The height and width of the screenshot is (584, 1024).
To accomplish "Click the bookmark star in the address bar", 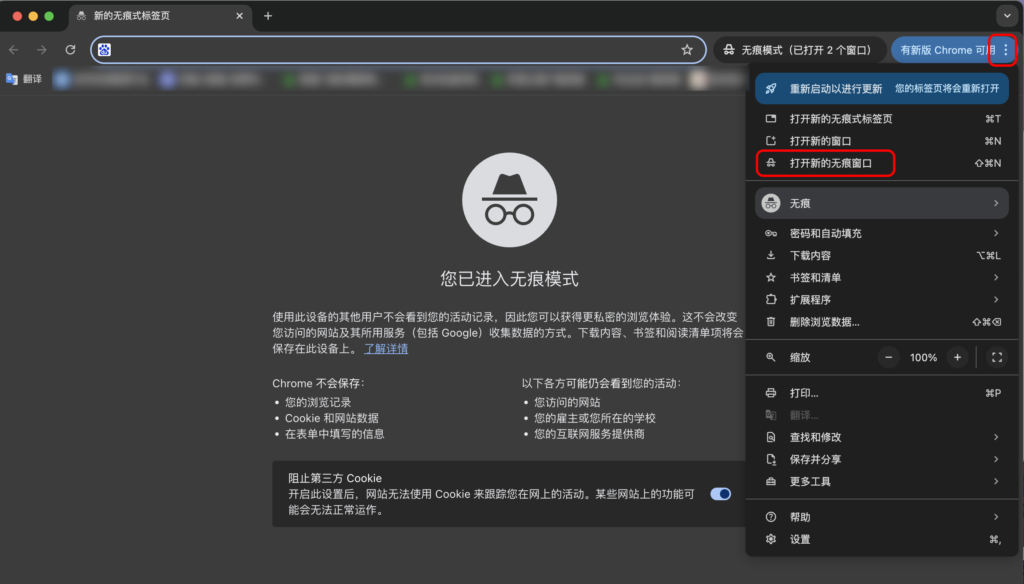I will (686, 49).
